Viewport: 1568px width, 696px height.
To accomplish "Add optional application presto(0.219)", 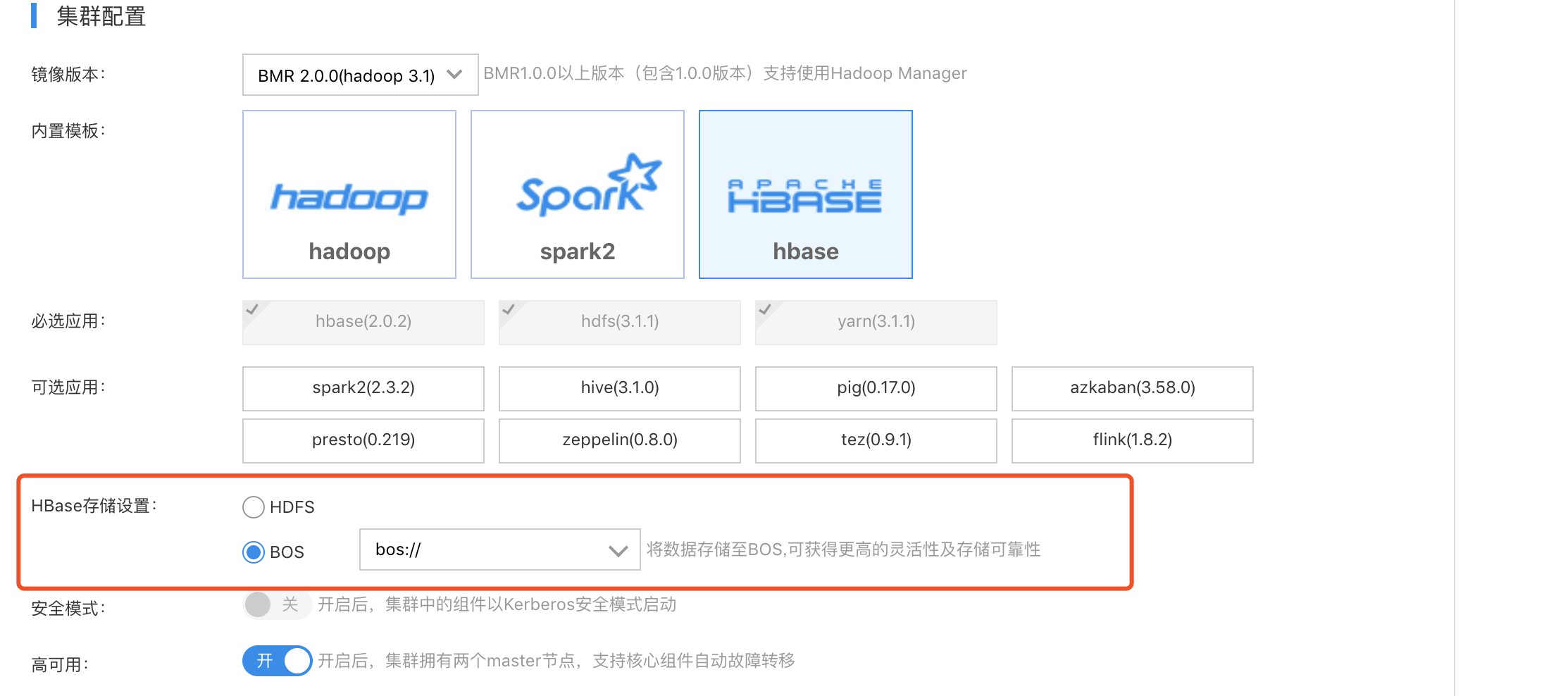I will point(363,440).
